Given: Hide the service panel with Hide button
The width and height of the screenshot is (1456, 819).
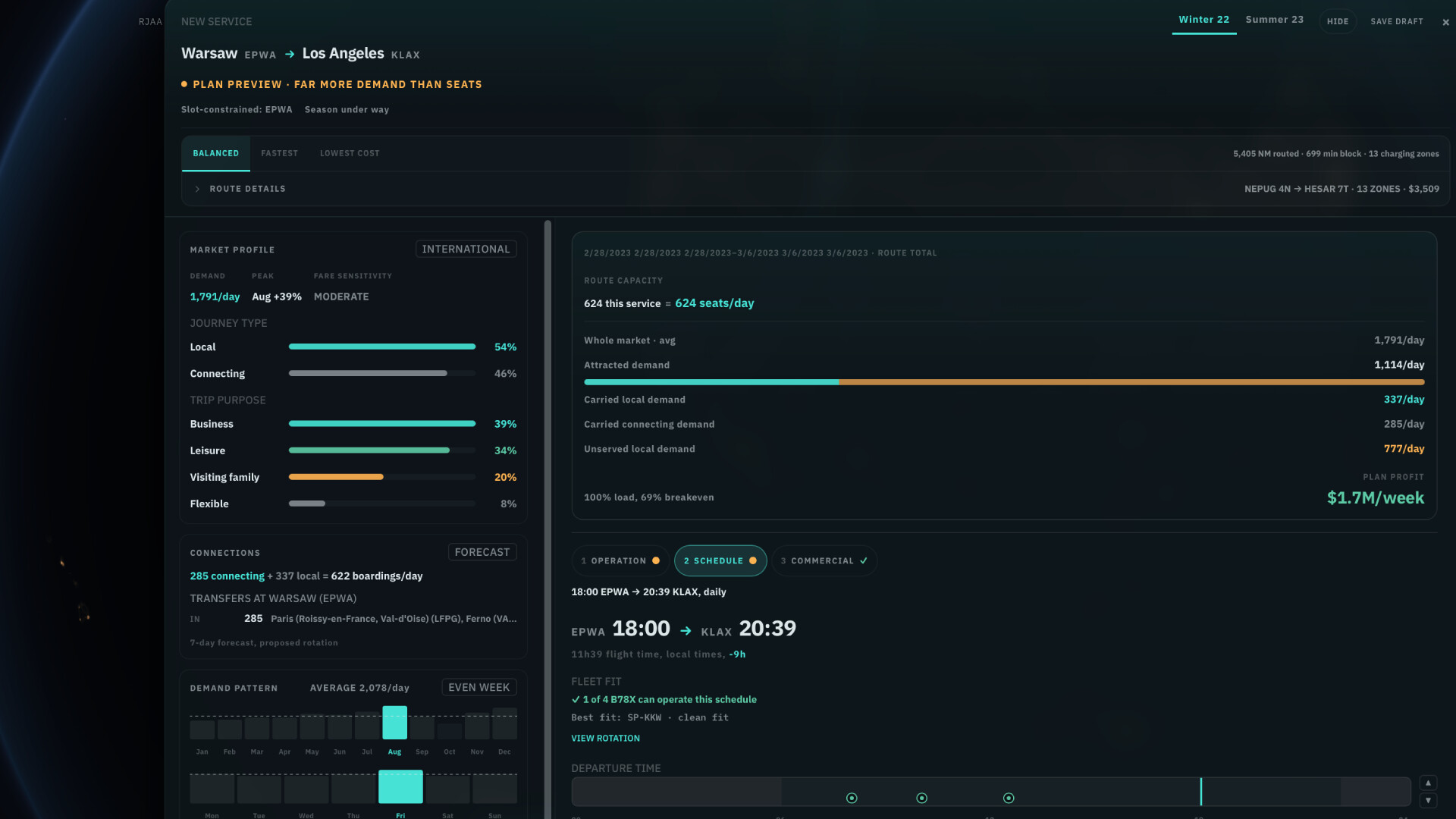Looking at the screenshot, I should pyautogui.click(x=1338, y=21).
